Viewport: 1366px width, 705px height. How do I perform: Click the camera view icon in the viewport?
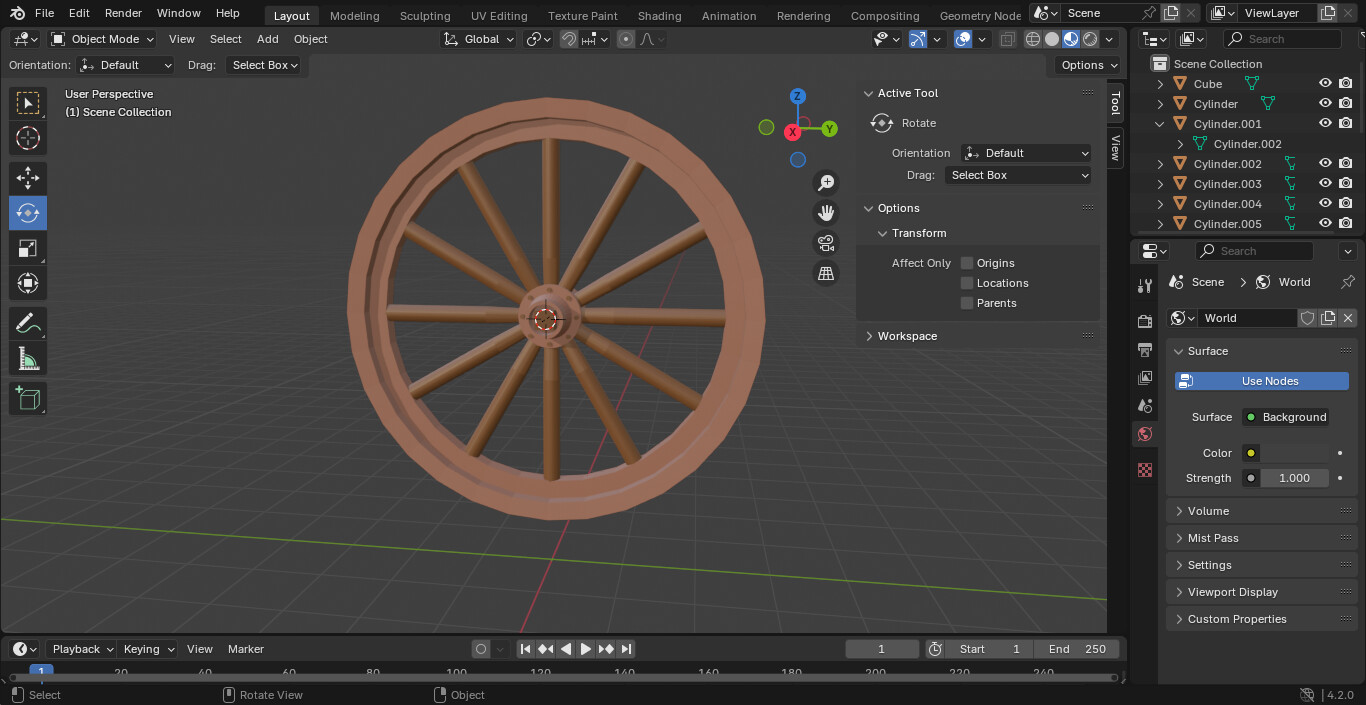[825, 242]
